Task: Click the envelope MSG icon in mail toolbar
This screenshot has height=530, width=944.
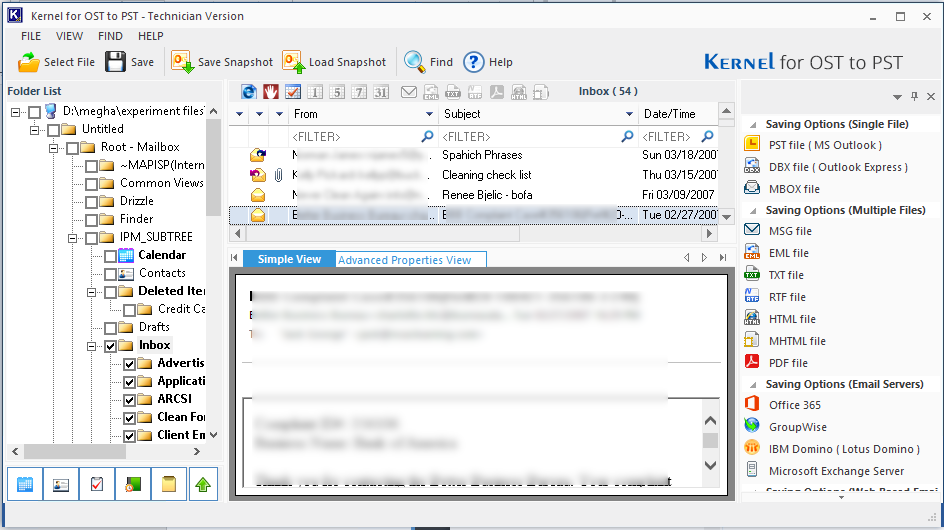Action: pos(409,92)
